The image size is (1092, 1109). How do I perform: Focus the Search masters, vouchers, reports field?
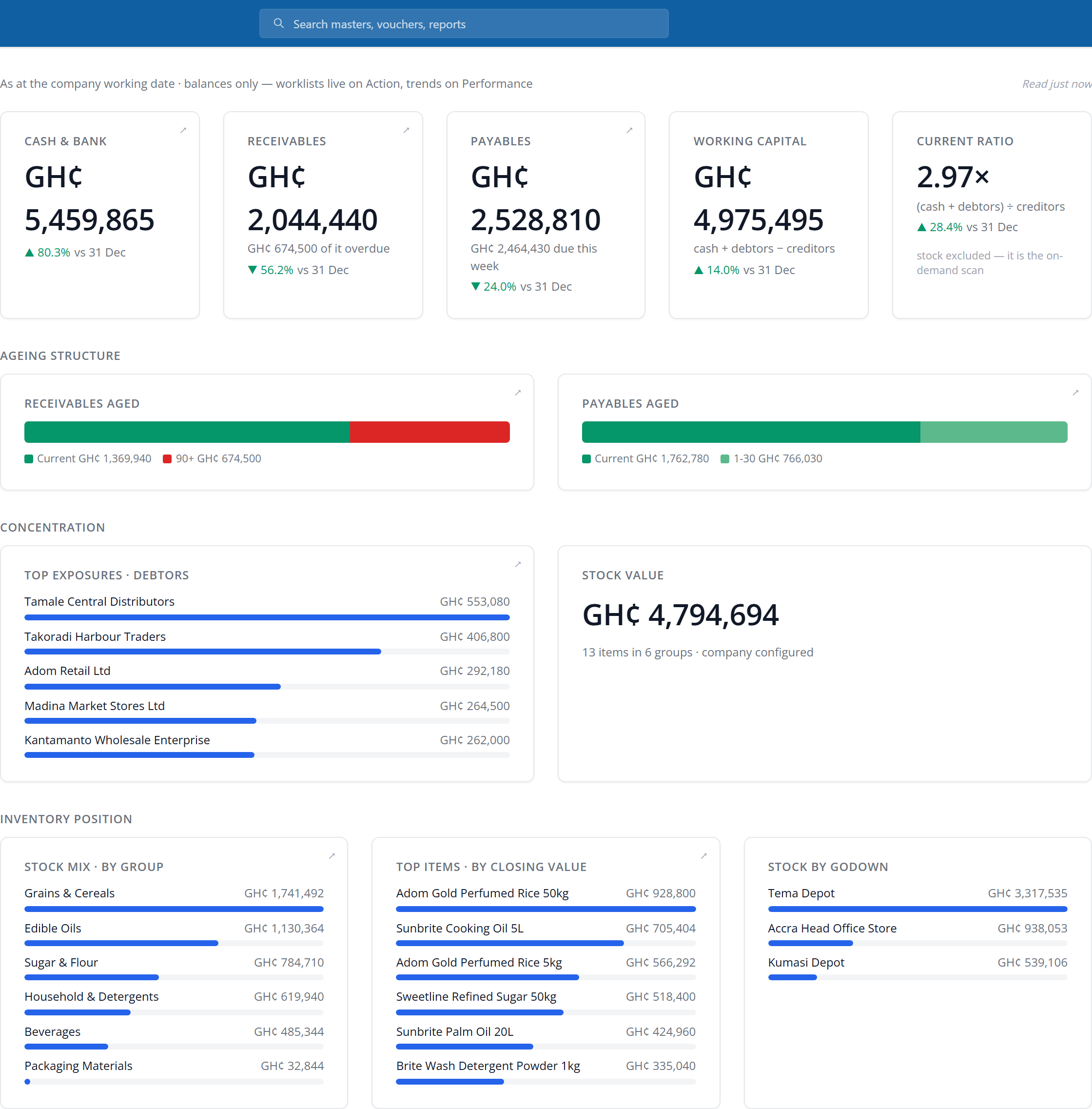(x=464, y=23)
